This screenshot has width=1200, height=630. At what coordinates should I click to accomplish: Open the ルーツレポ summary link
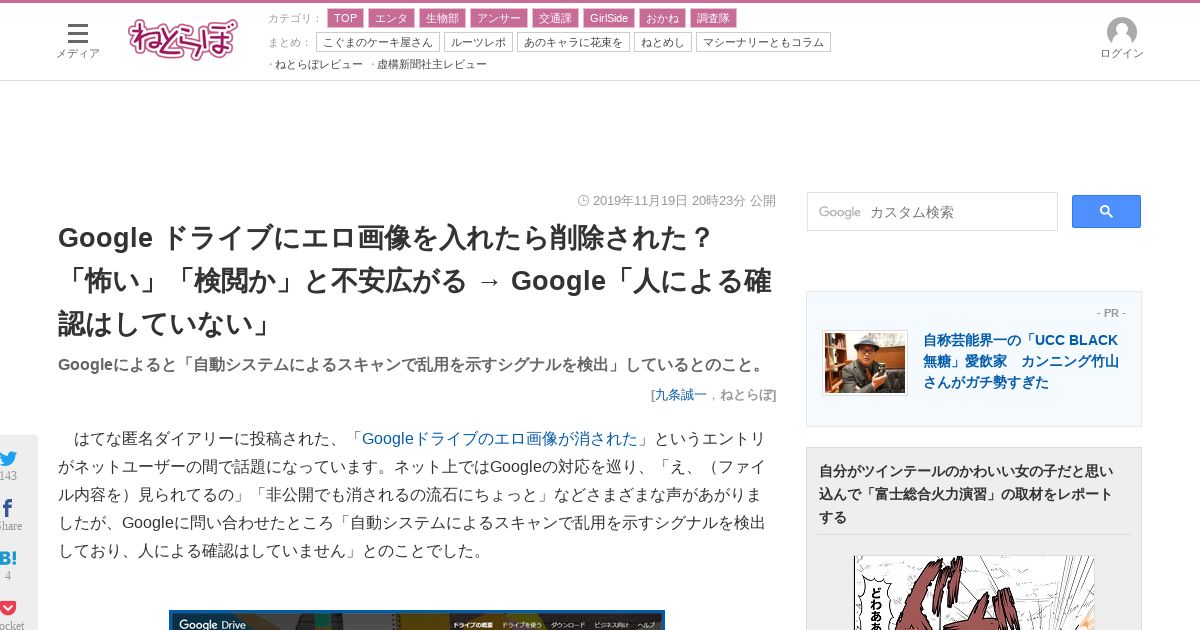point(479,42)
